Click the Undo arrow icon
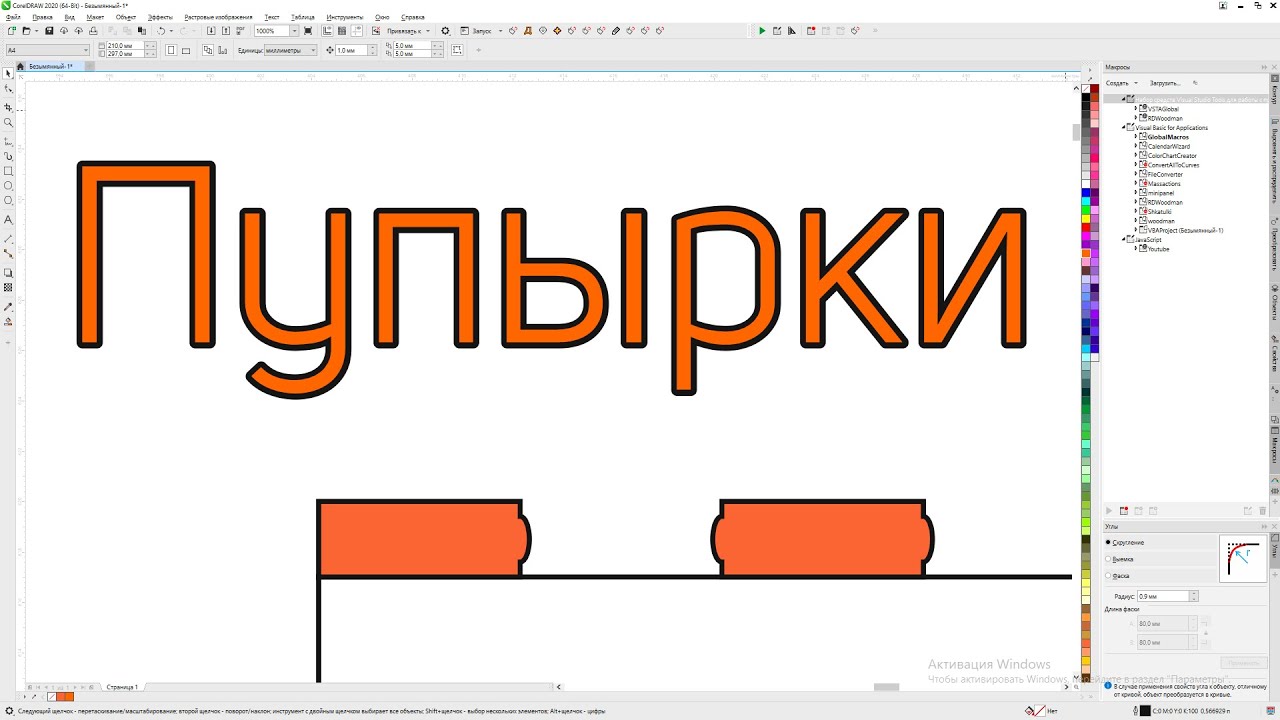Image resolution: width=1280 pixels, height=720 pixels. (x=161, y=31)
